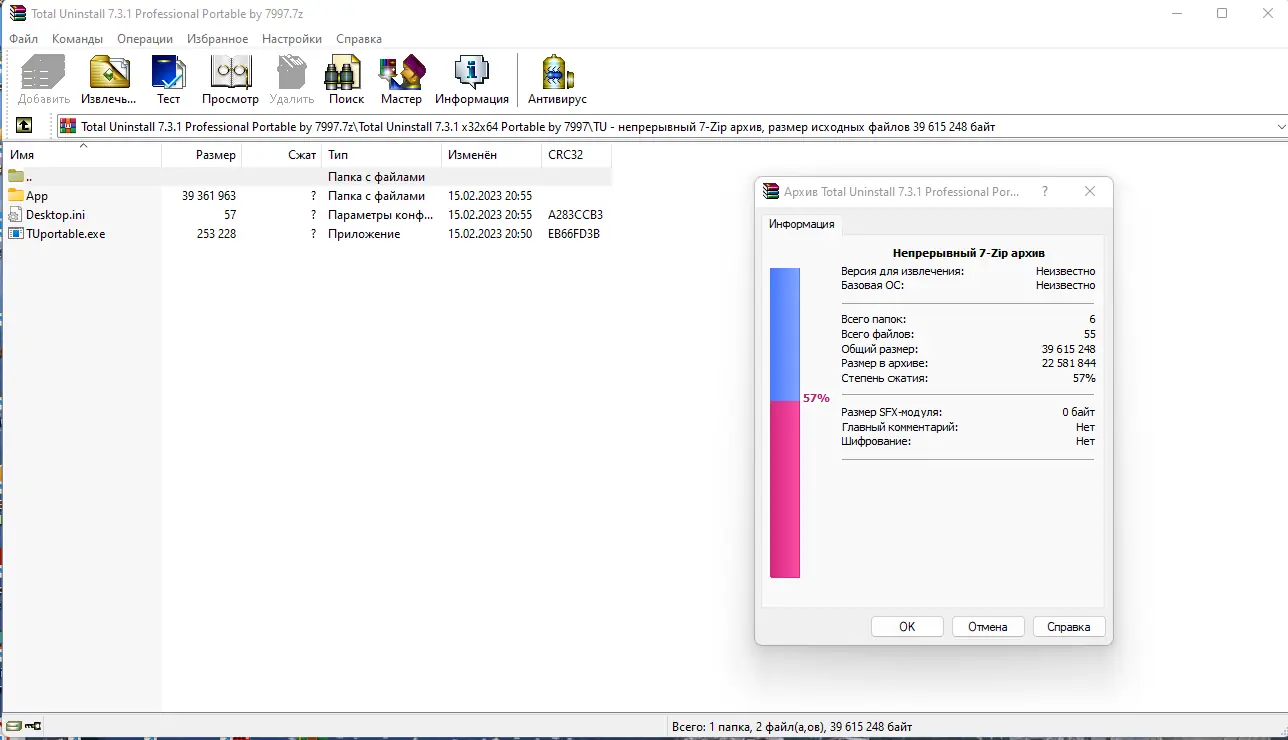The image size is (1288, 740).
Task: Open the Поиск (Search) tool
Action: click(x=344, y=80)
